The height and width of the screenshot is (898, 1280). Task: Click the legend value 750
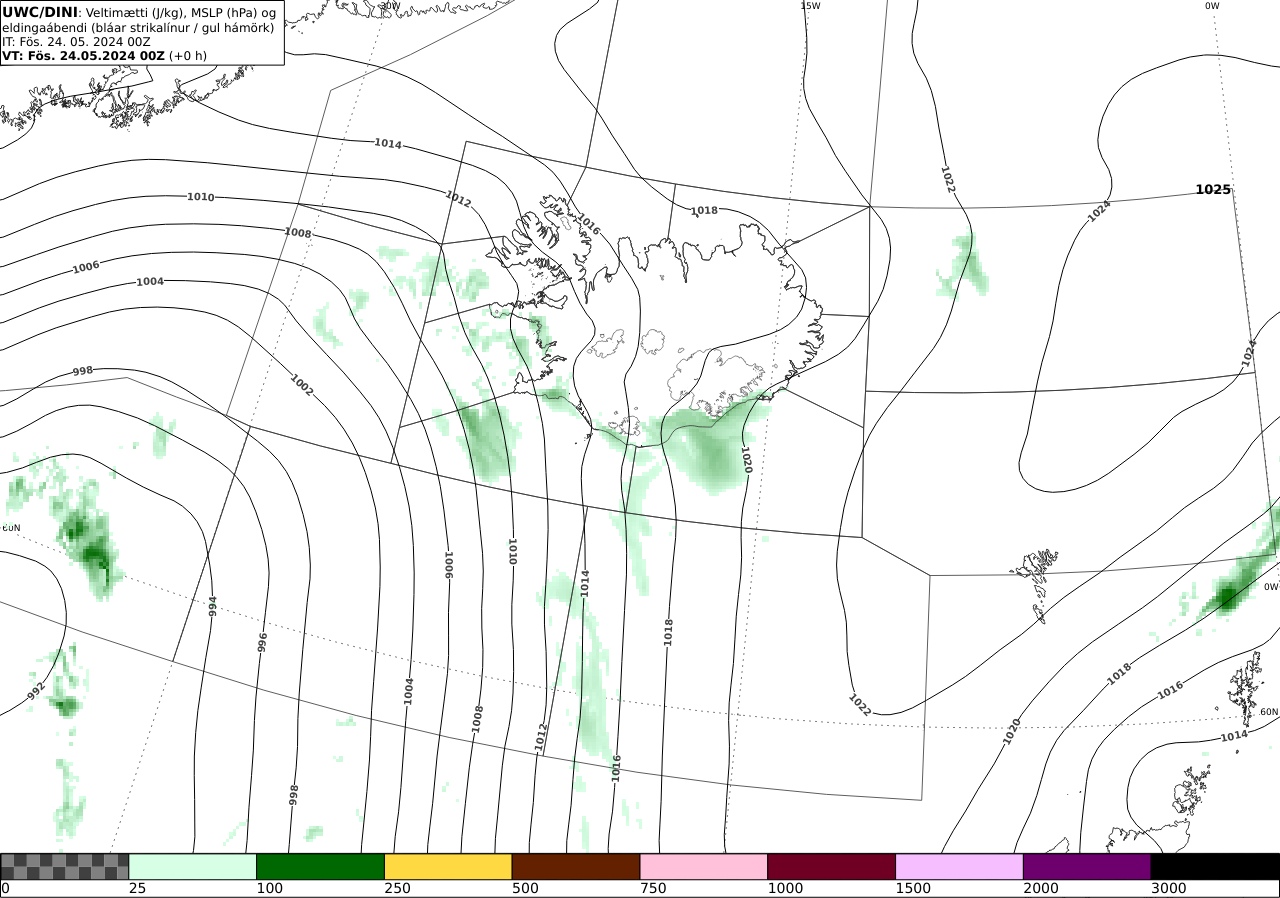(652, 888)
